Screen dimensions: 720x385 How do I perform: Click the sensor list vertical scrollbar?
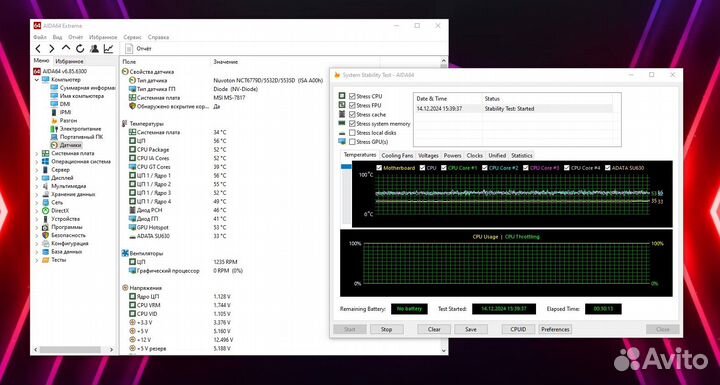(x=444, y=205)
